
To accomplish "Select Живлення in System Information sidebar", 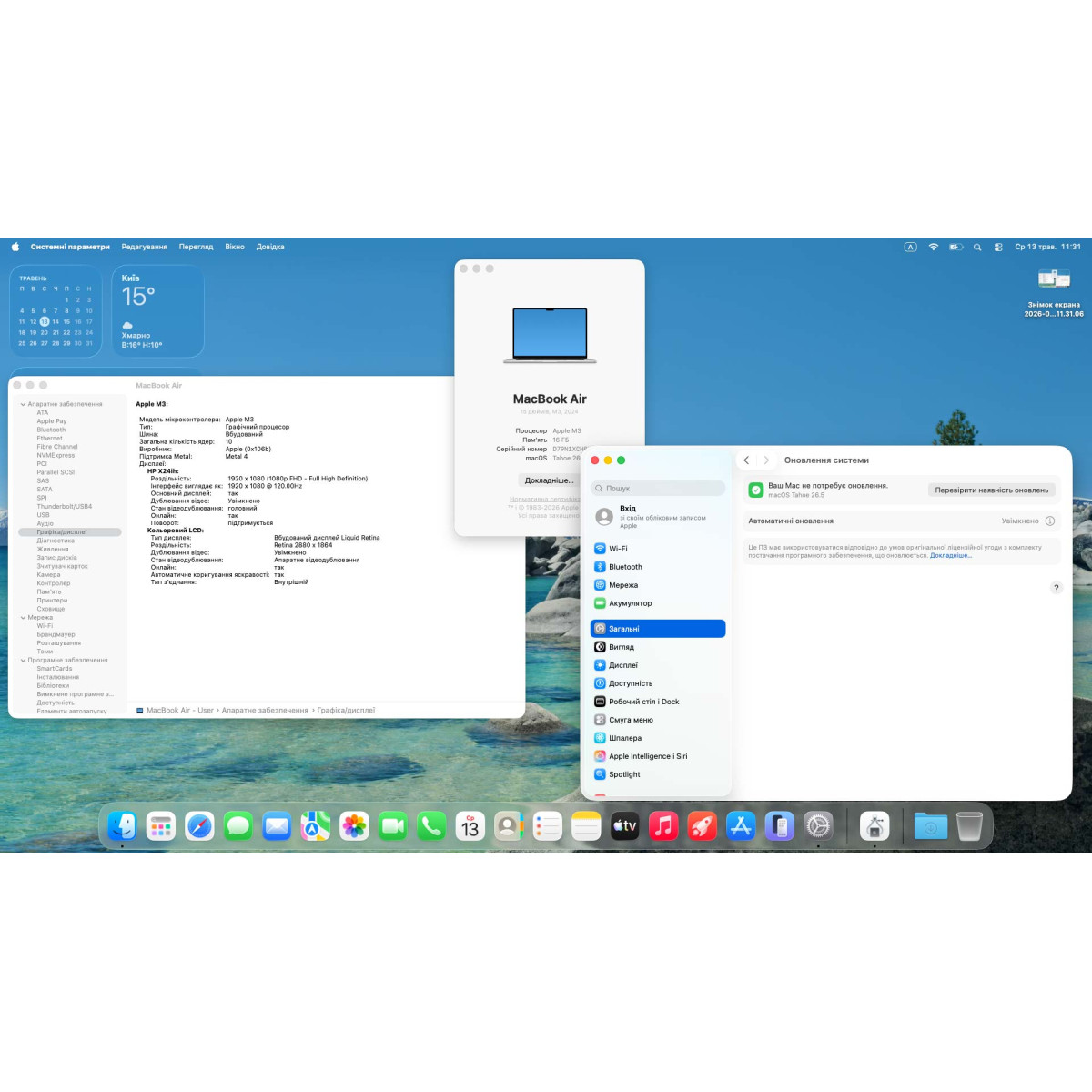I will point(53,550).
